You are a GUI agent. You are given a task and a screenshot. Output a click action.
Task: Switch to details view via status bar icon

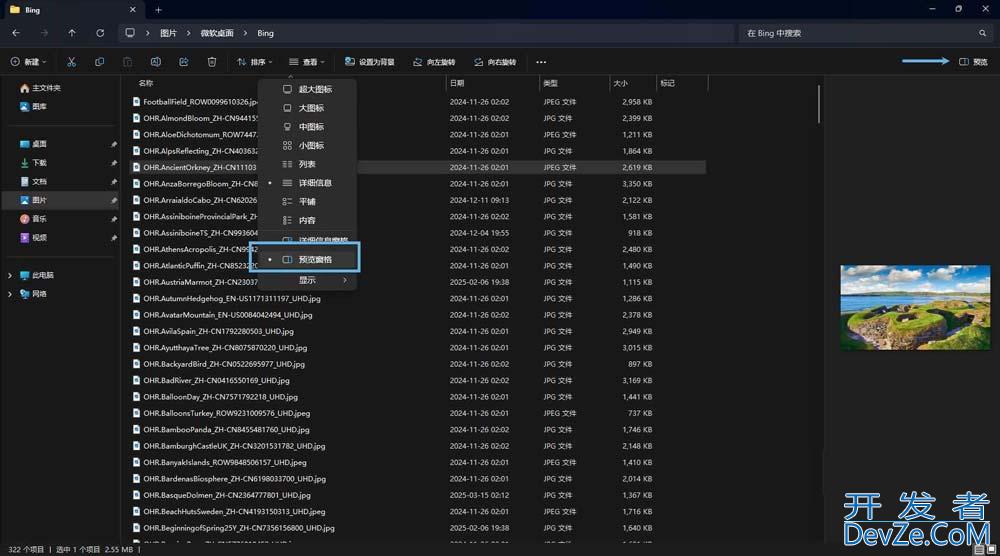[979, 550]
